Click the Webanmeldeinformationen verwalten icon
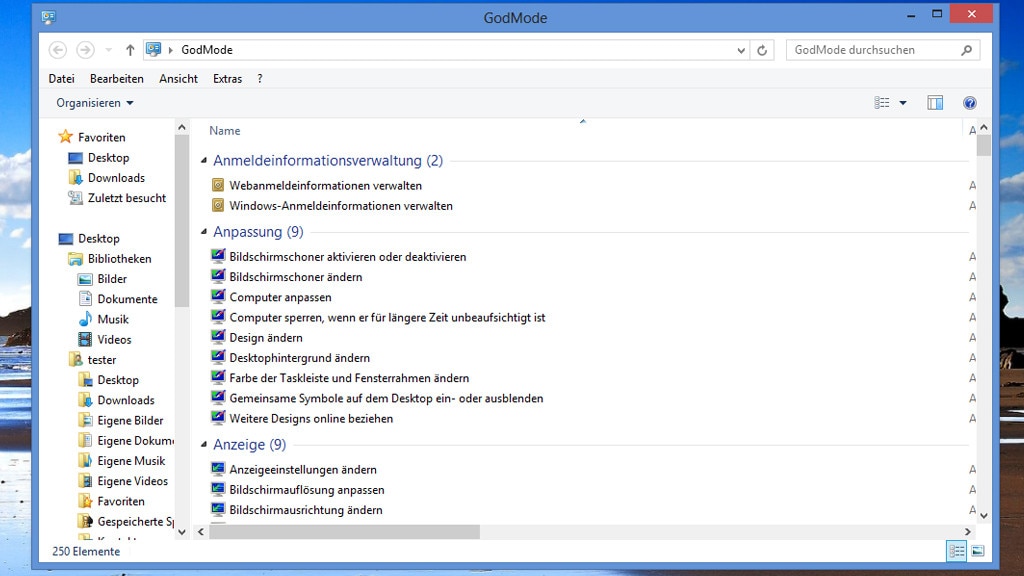Screen dimensions: 1024x576 click(218, 185)
